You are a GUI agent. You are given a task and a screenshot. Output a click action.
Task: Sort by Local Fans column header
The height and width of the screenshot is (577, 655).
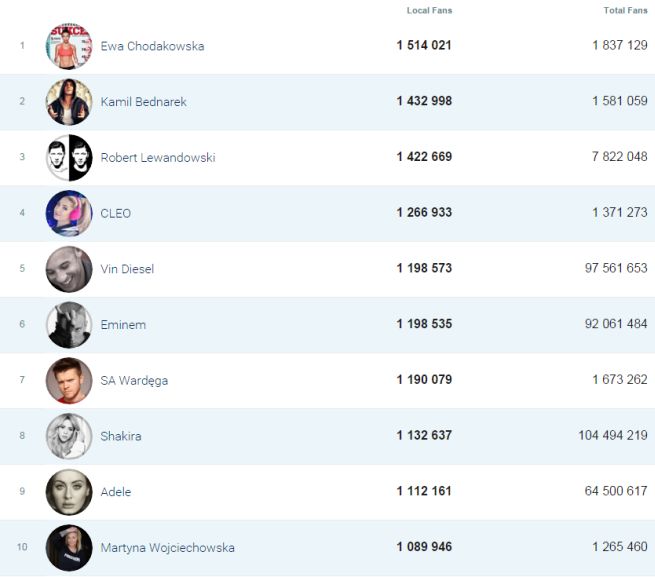click(429, 10)
